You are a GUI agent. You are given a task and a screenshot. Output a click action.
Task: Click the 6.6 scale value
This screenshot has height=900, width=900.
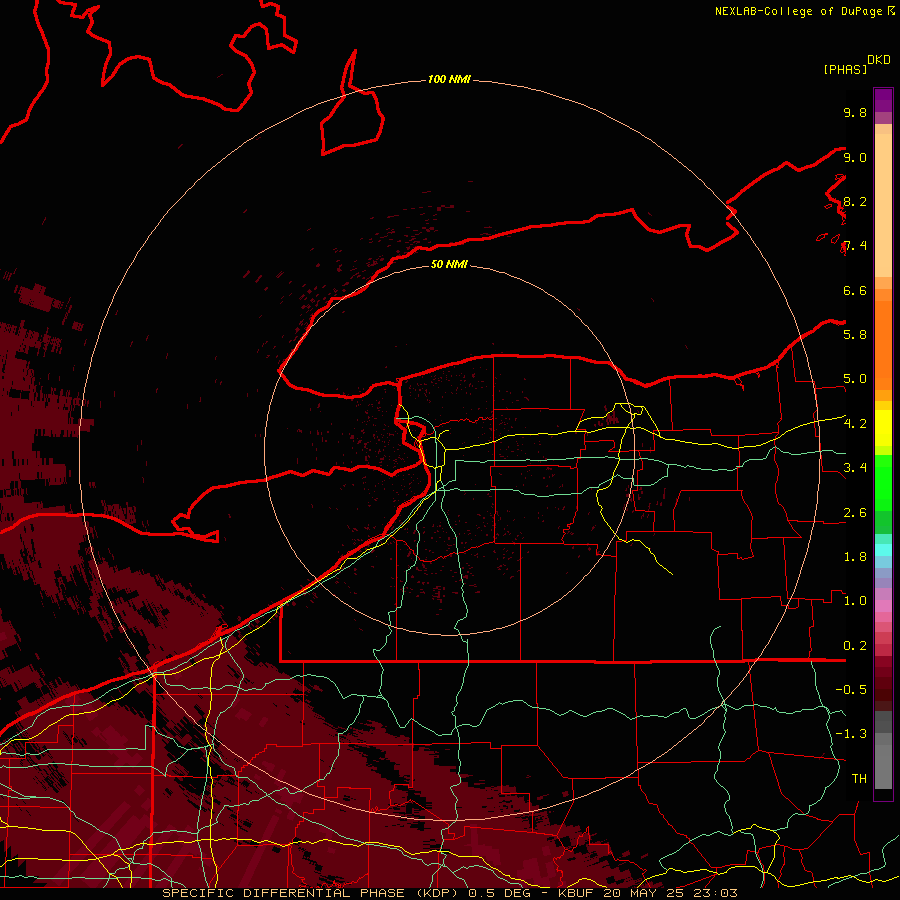pos(855,290)
